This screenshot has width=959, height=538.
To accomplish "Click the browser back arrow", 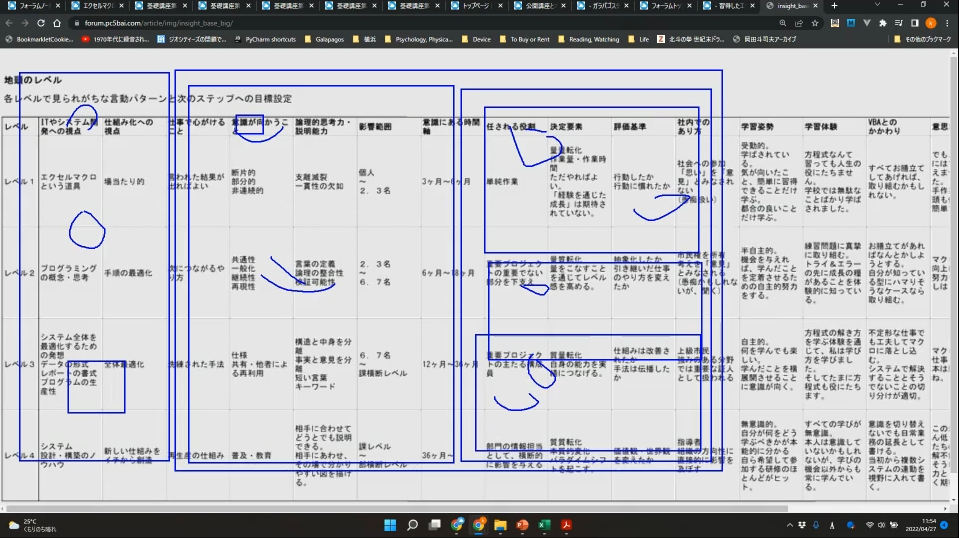I will (x=9, y=23).
